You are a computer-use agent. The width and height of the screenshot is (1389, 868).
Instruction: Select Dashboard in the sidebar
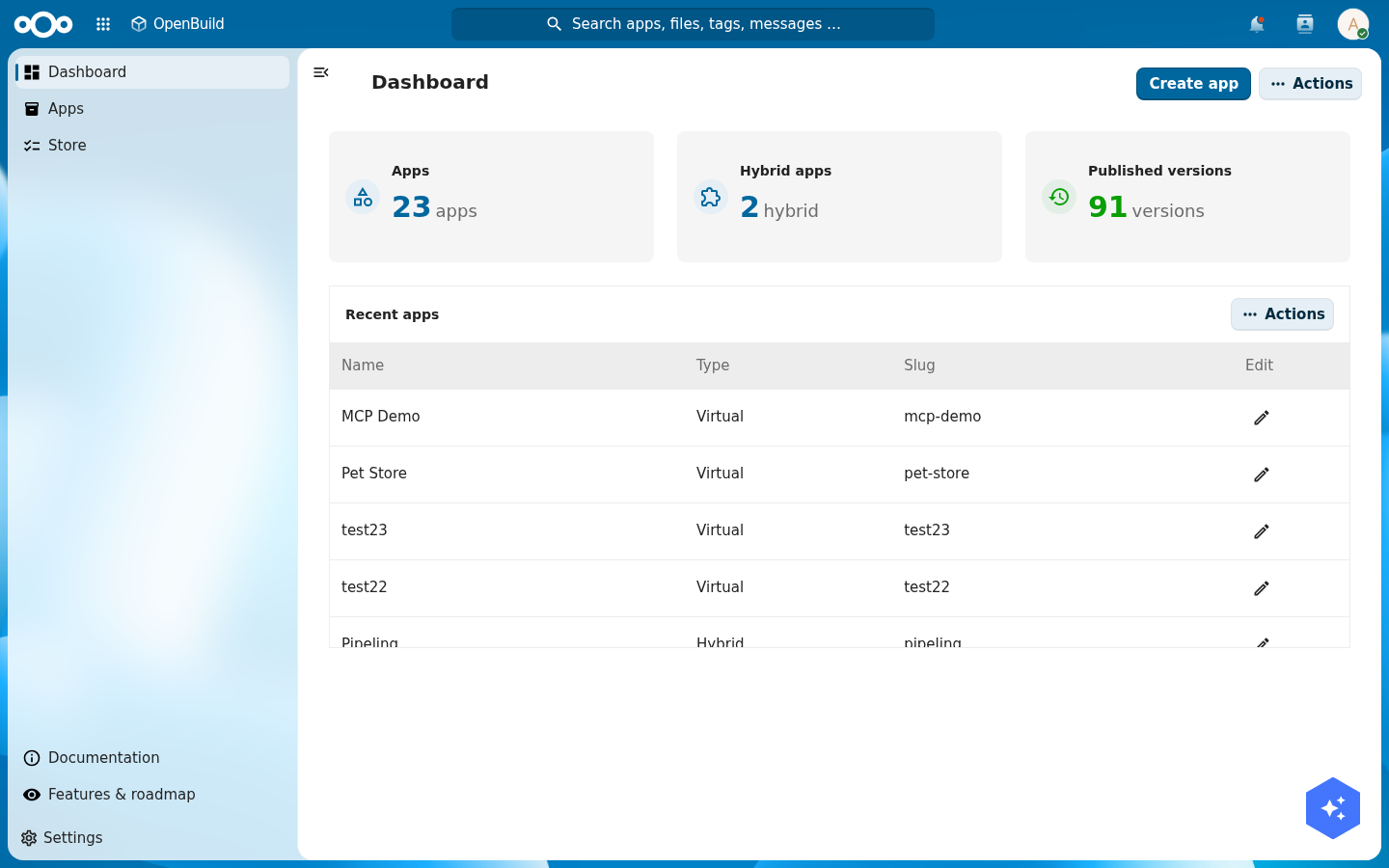click(x=152, y=72)
